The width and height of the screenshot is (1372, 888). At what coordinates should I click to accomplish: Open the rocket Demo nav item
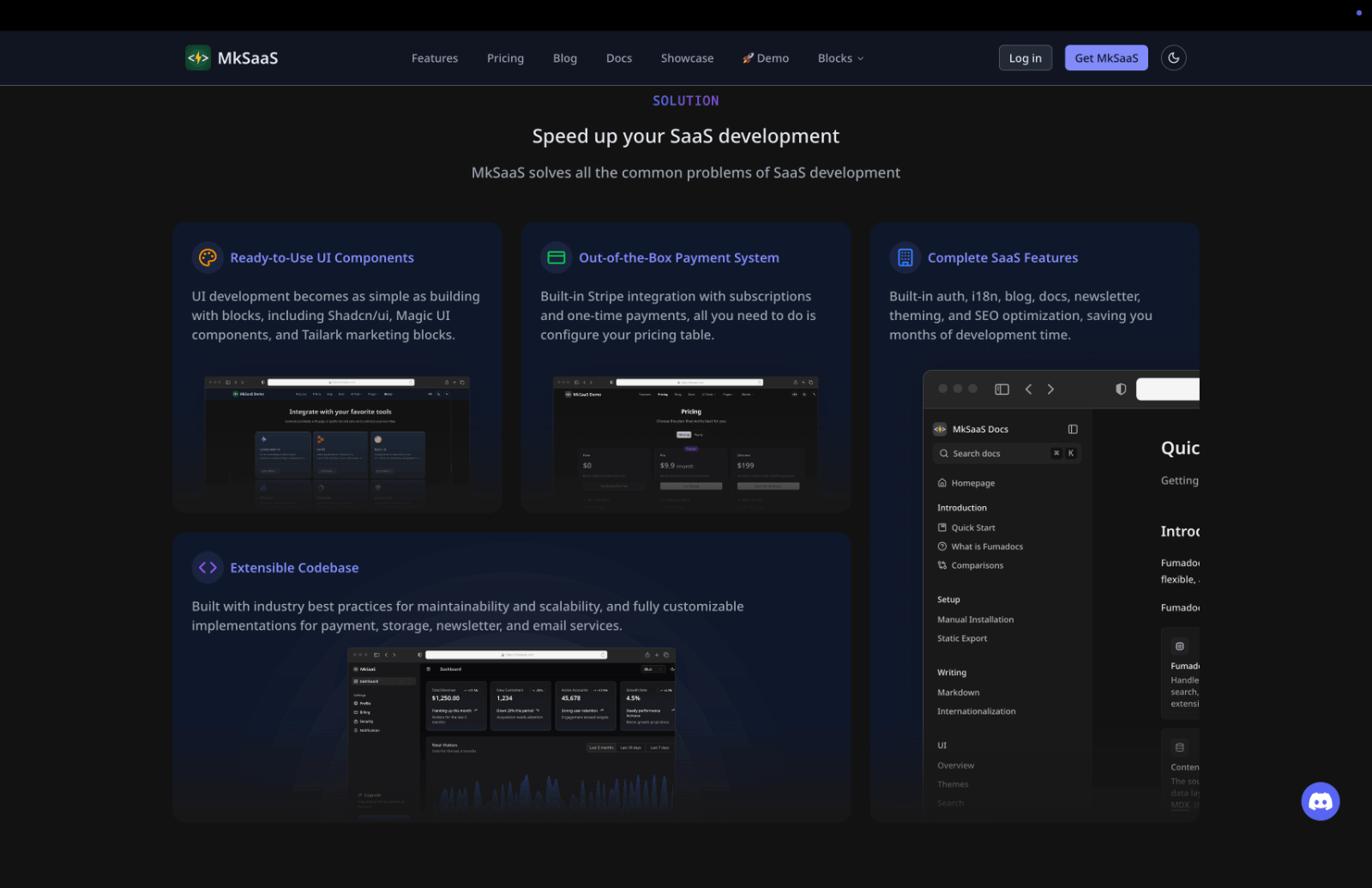[766, 58]
